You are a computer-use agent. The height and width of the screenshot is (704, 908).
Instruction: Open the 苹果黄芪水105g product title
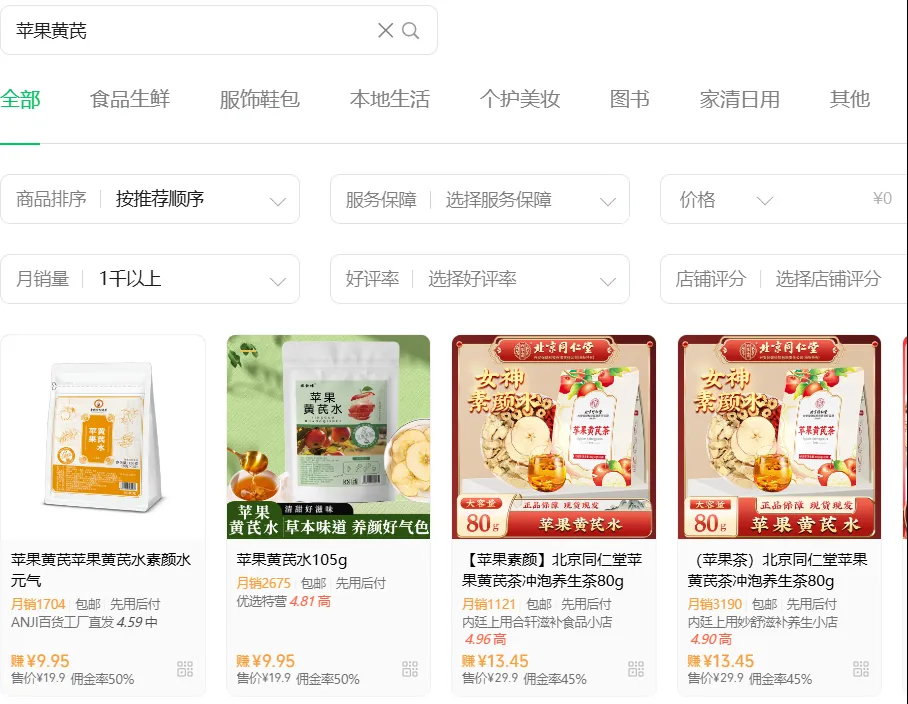point(292,560)
